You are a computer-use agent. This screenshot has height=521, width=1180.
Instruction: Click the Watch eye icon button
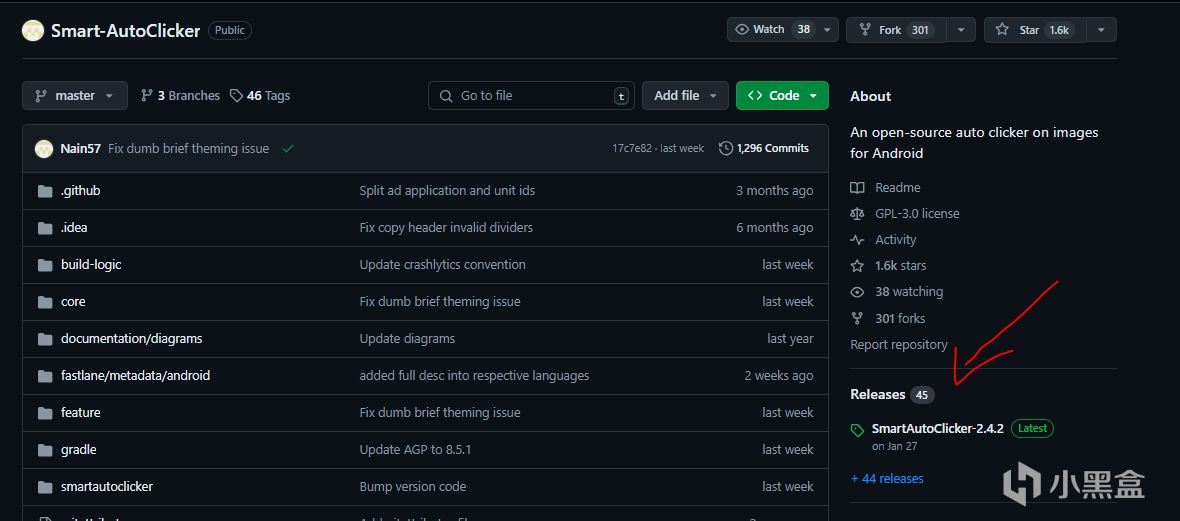(x=742, y=30)
